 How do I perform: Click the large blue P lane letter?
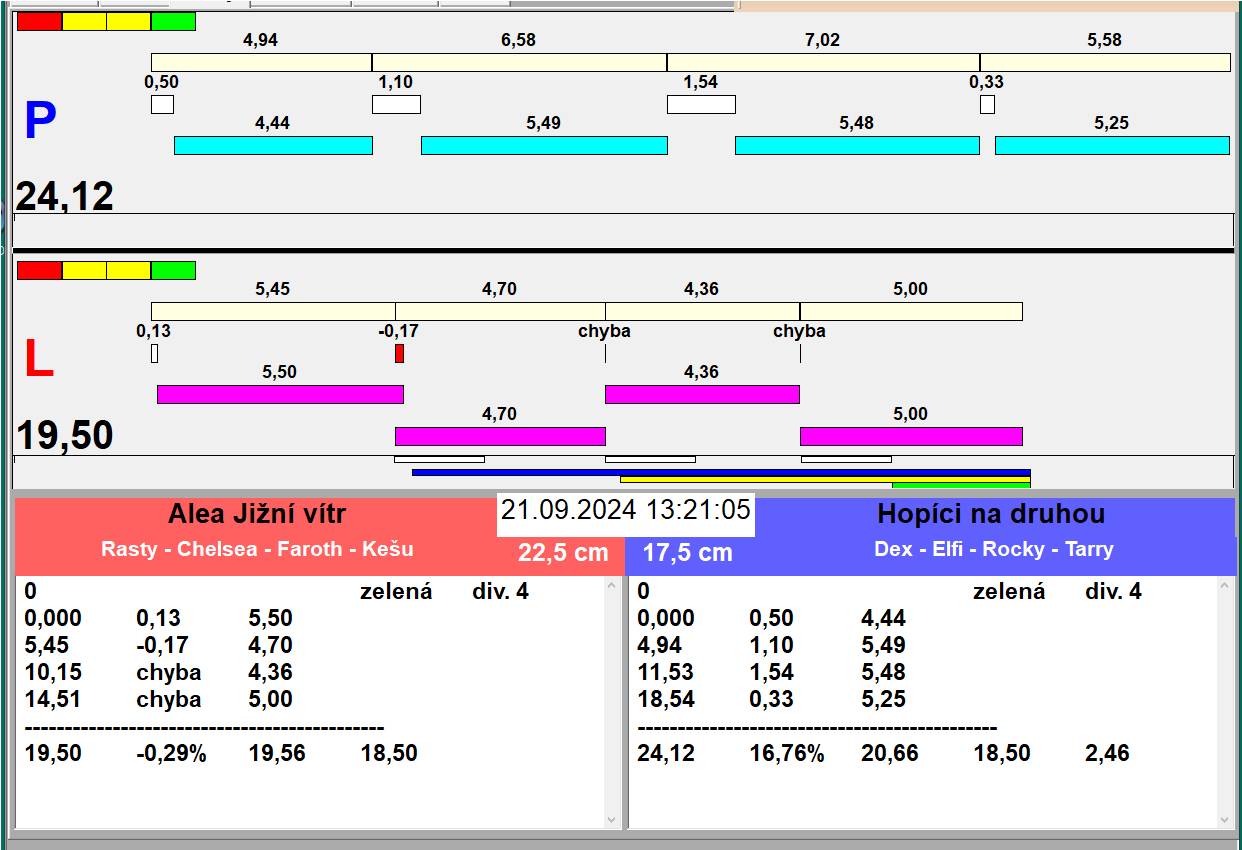[x=40, y=122]
